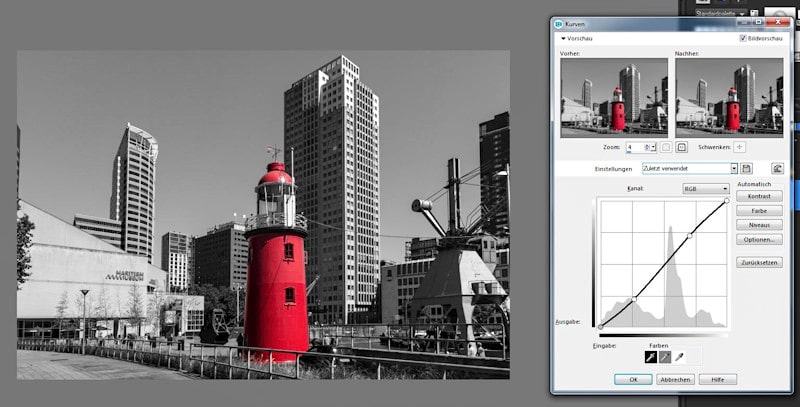Open the Einstellungen presets dropdown
This screenshot has width=800, height=407.
coord(733,169)
